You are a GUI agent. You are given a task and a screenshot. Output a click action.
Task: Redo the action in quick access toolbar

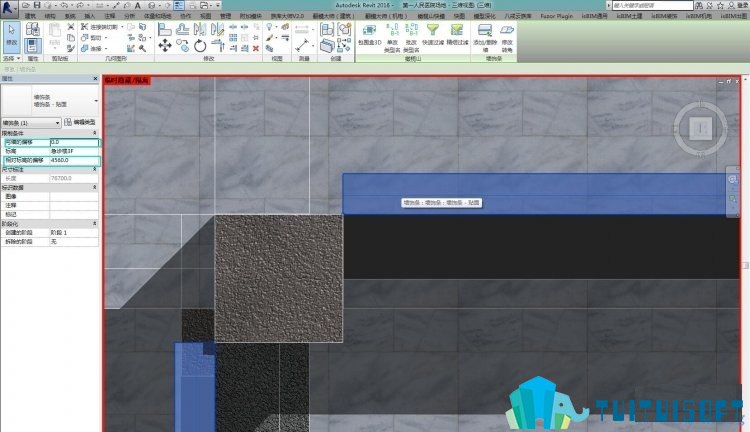tap(80, 5)
